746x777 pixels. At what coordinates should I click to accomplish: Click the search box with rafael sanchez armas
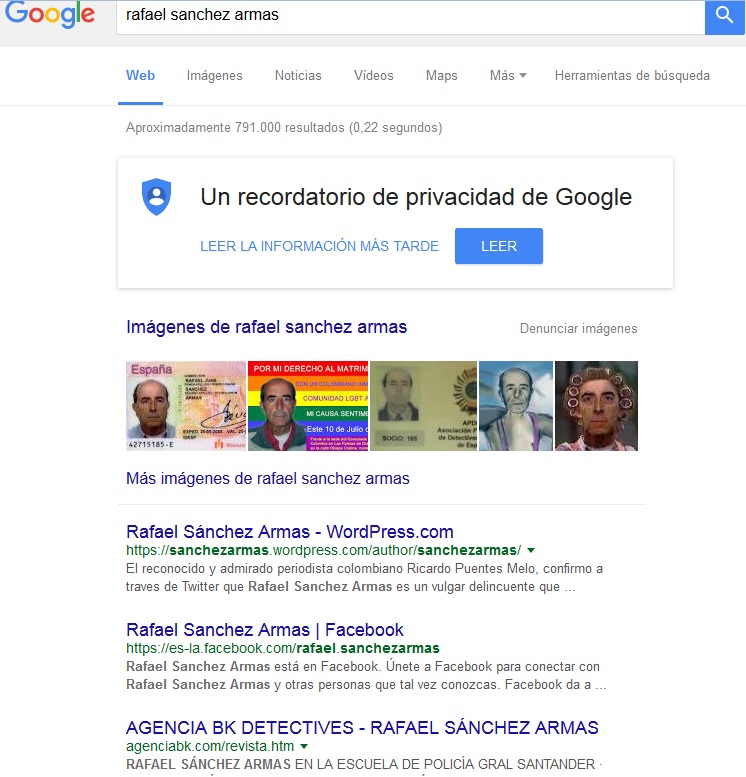pos(410,17)
